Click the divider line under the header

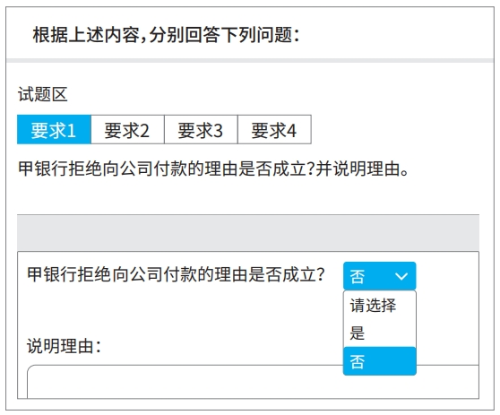point(250,61)
